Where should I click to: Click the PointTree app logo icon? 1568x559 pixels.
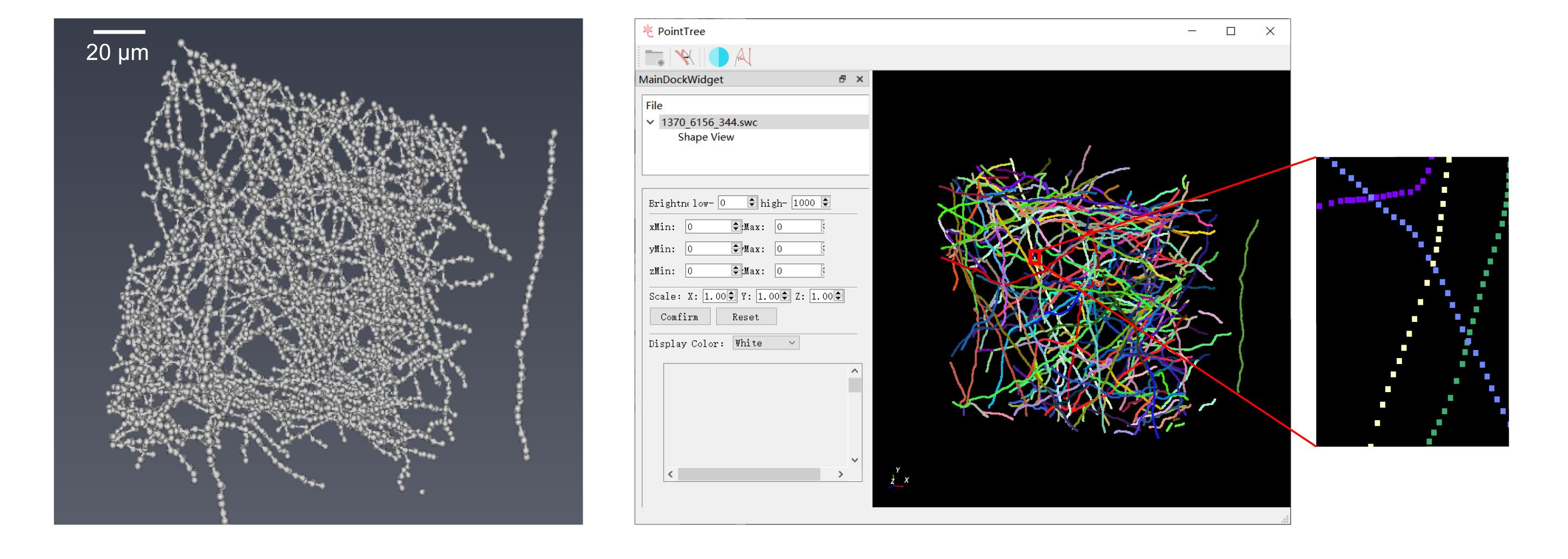coord(648,31)
